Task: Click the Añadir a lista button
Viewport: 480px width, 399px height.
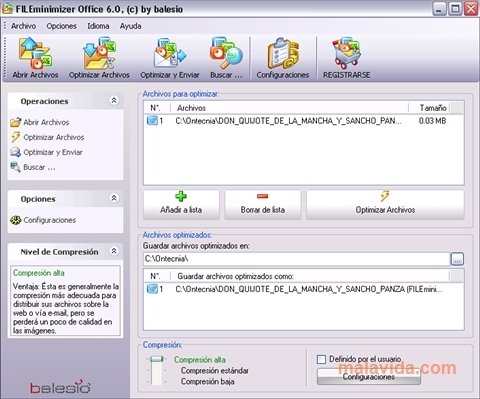Action: click(x=181, y=205)
